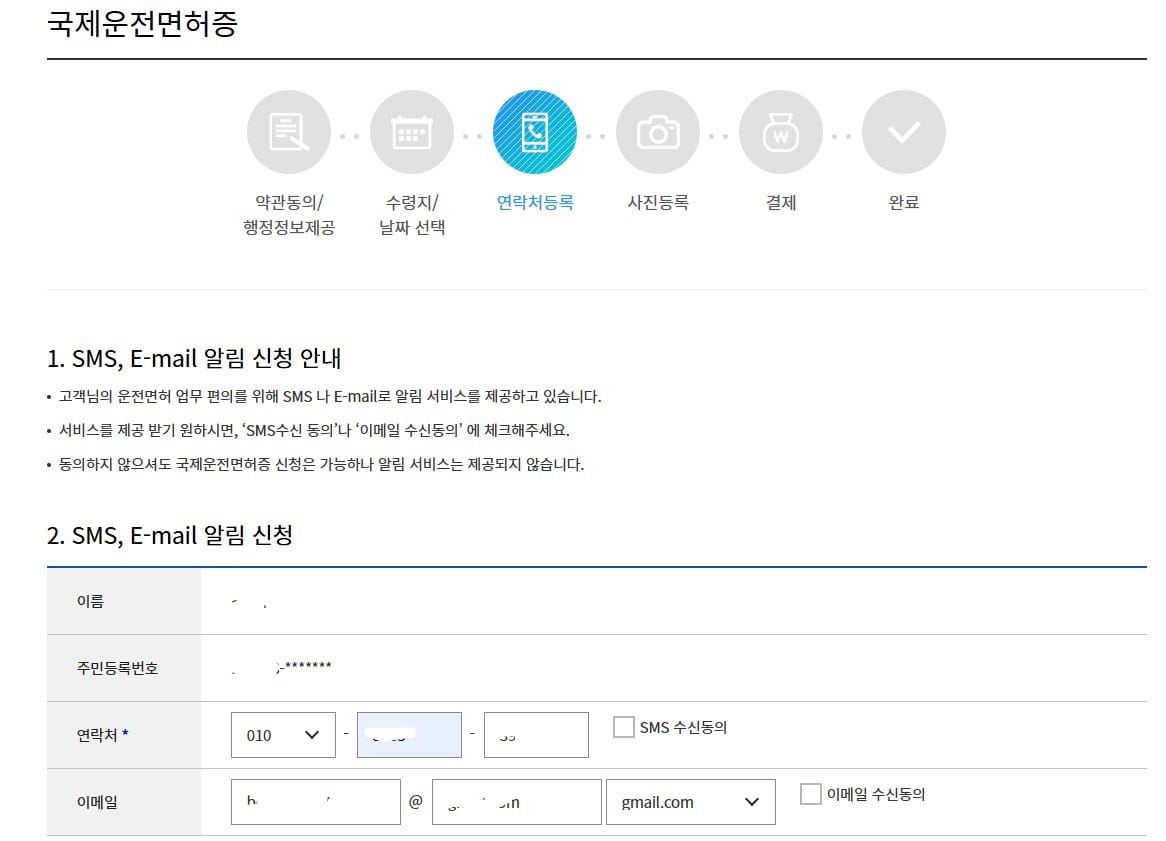The image size is (1166, 841).
Task: Check SMS consent next to phone fields
Action: (x=626, y=728)
